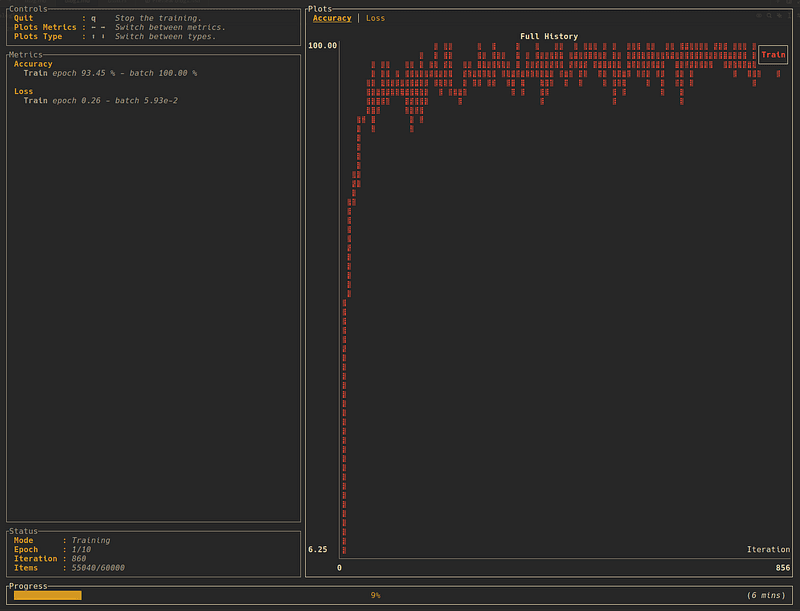Screen dimensions: 800x611
Task: Click the 'Full History' plot title
Action: (549, 37)
